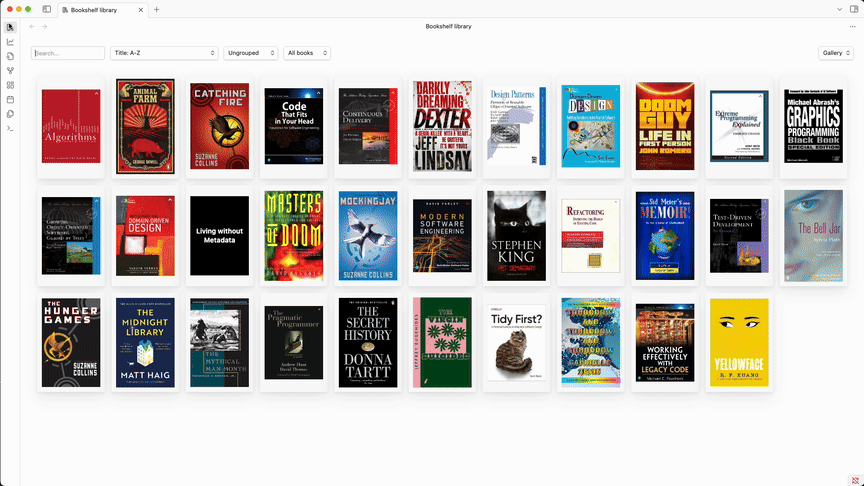Open The Bell Jar book cover
Image resolution: width=864 pixels, height=486 pixels.
(x=813, y=236)
